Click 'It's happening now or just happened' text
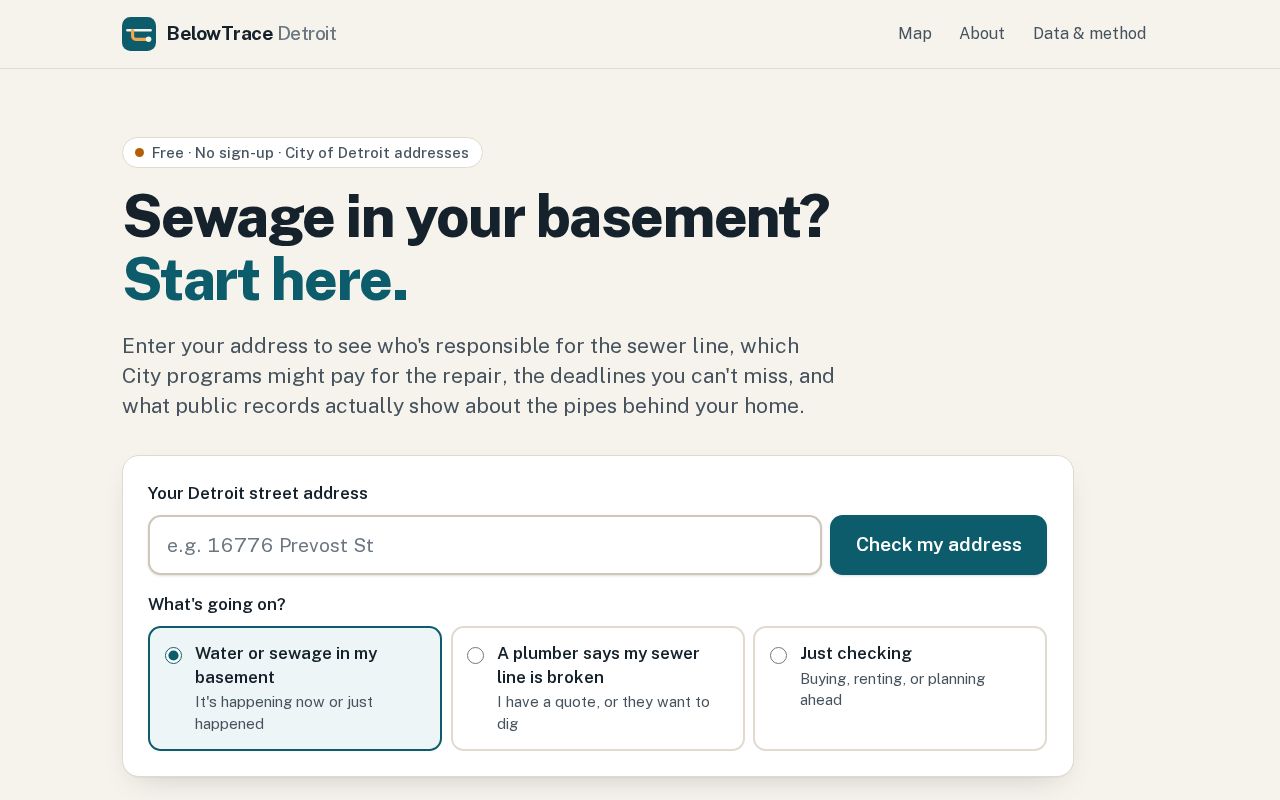 (x=284, y=713)
